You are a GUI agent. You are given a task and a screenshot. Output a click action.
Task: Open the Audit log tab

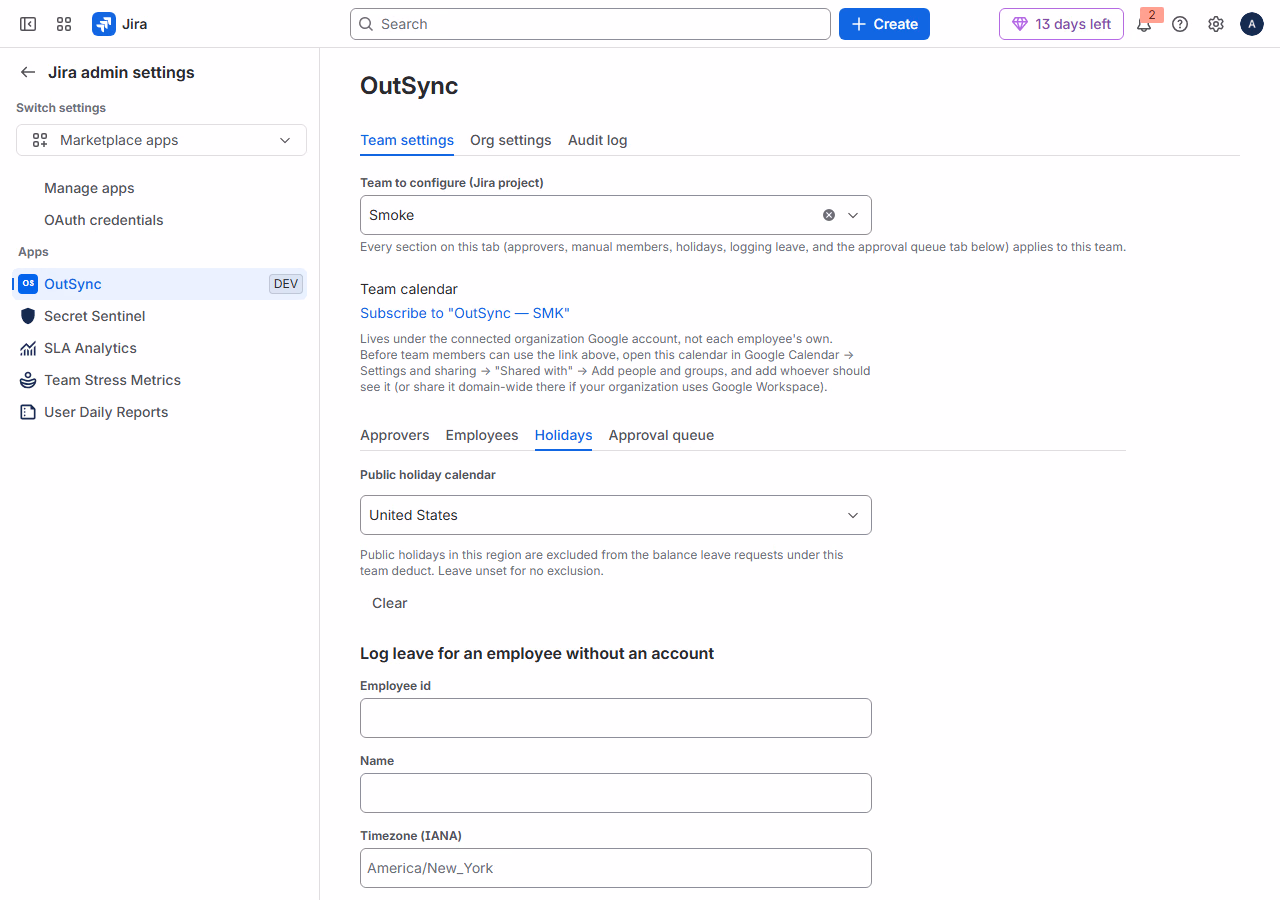(x=598, y=140)
